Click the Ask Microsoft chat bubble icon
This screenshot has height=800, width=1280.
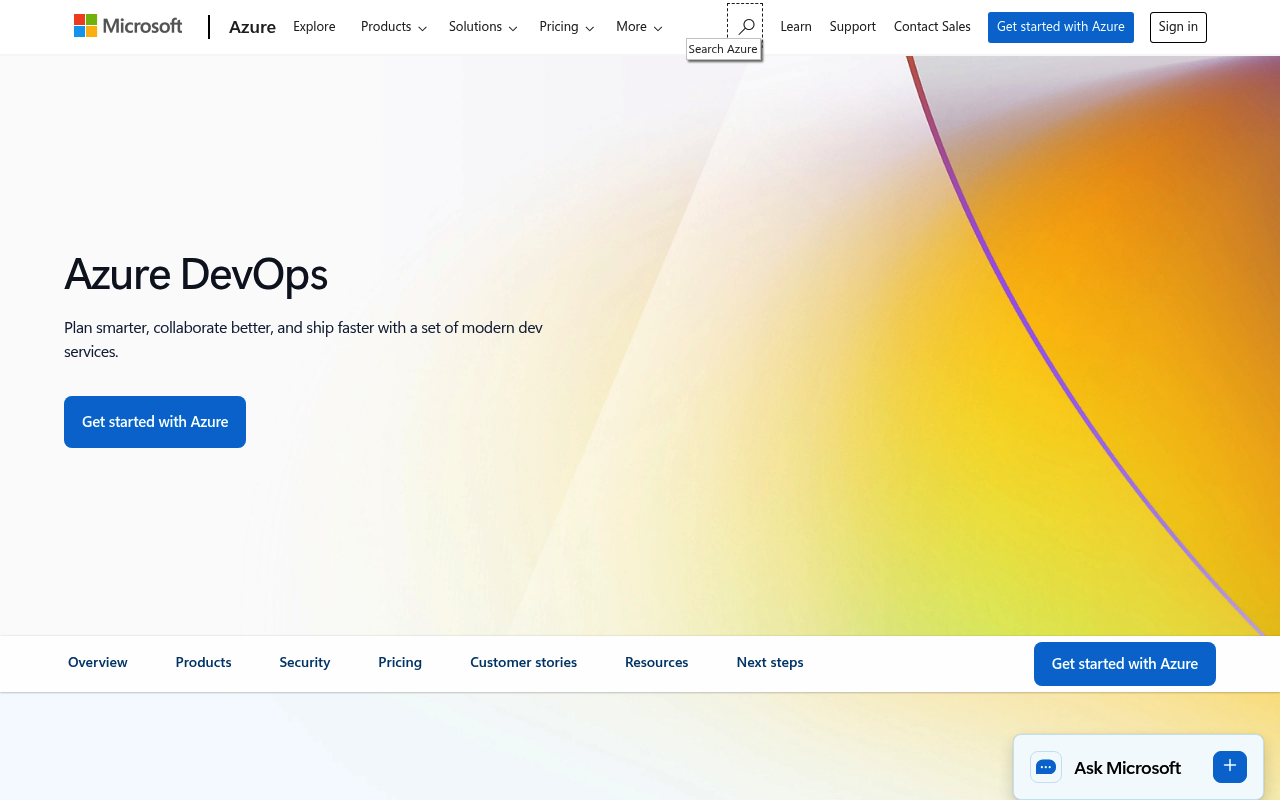[1046, 767]
